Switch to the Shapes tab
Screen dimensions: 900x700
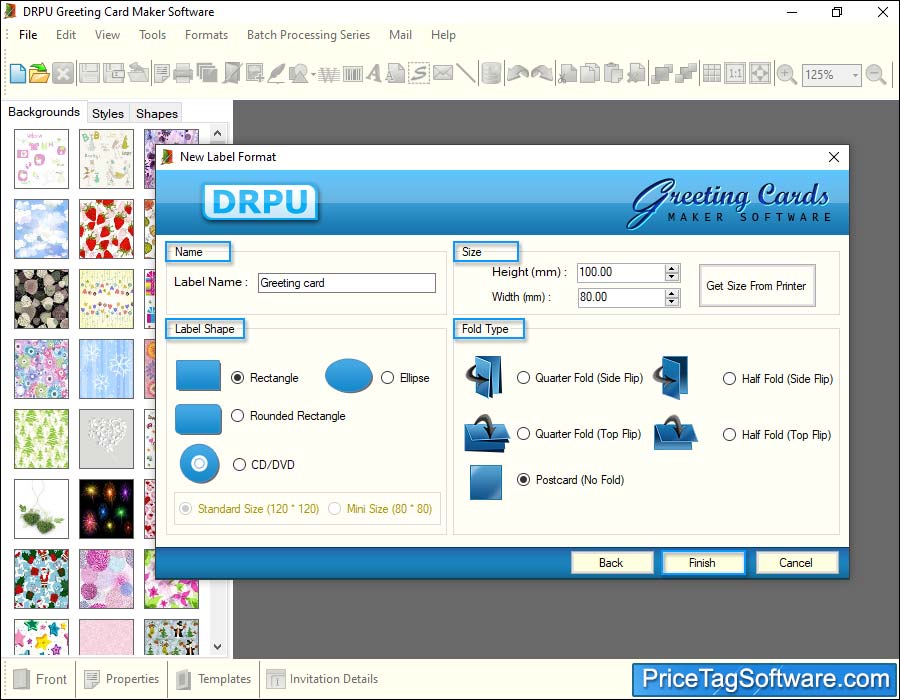157,114
